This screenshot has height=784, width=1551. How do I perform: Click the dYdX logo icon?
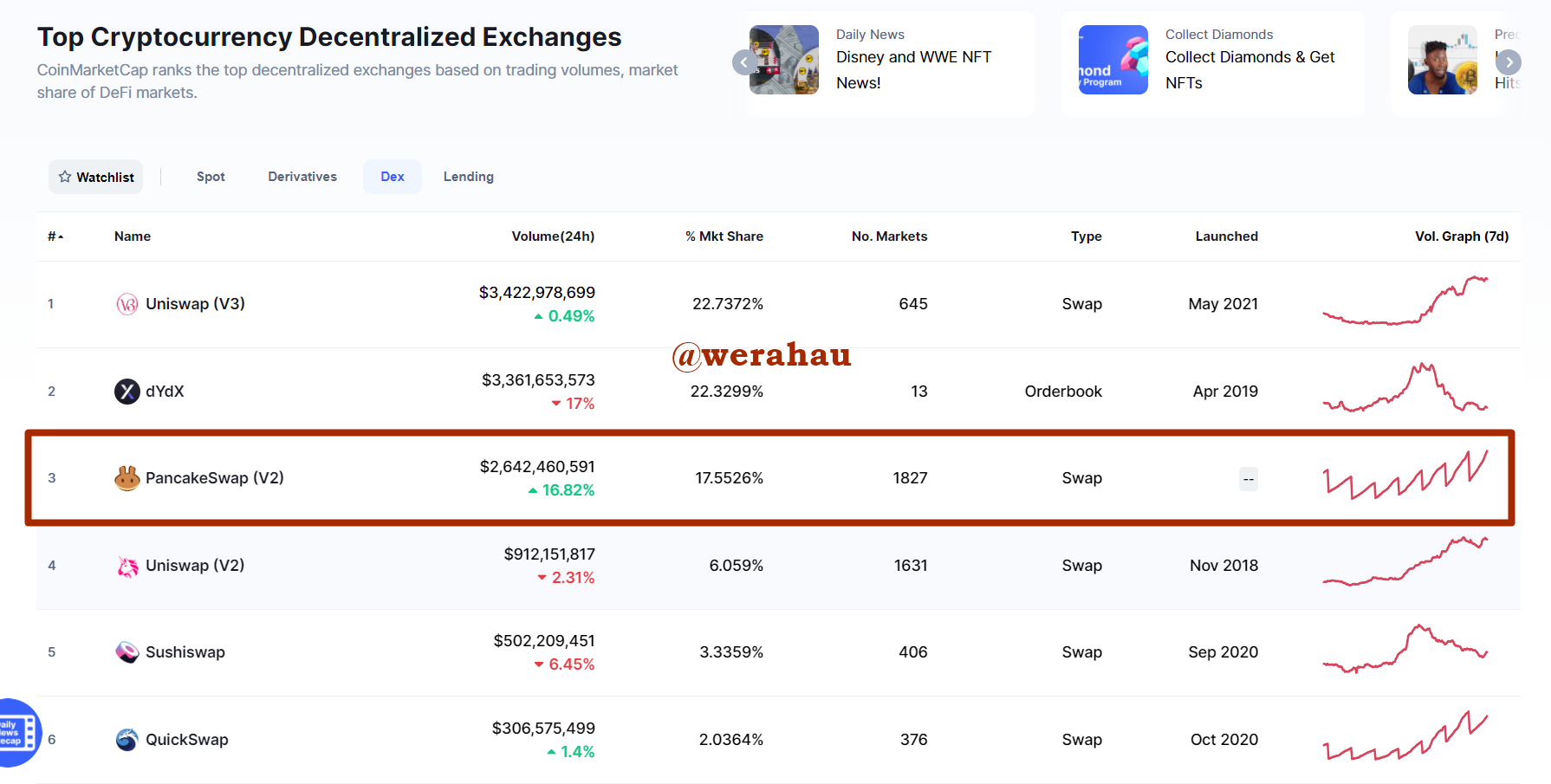[127, 392]
